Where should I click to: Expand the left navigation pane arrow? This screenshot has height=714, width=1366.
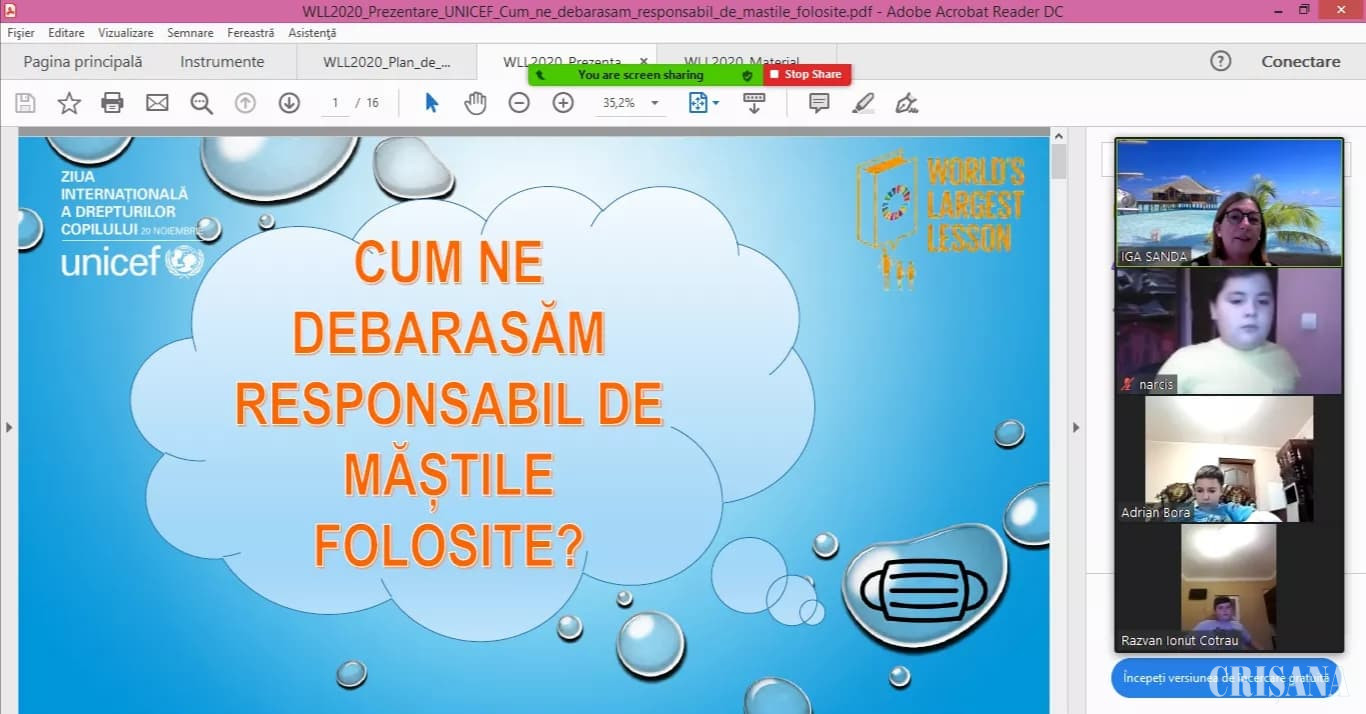coord(9,427)
